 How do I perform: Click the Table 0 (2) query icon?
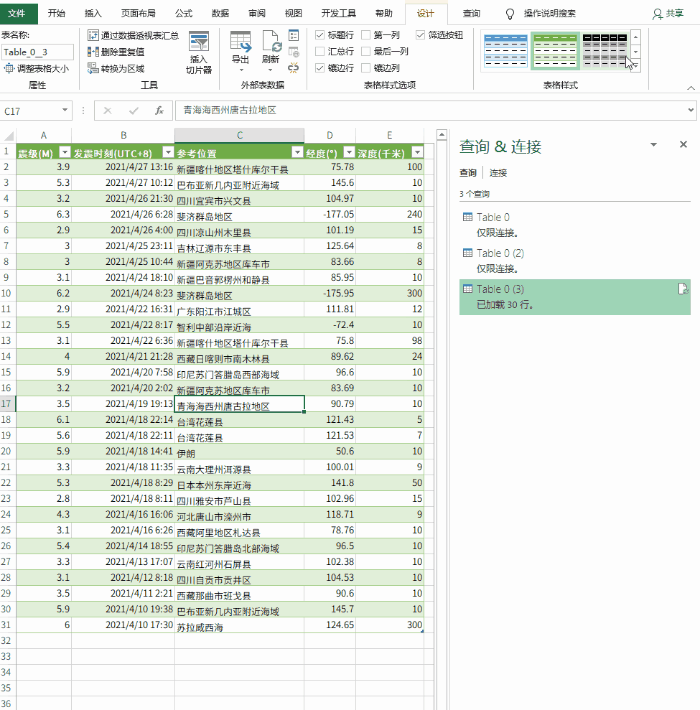coord(468,253)
